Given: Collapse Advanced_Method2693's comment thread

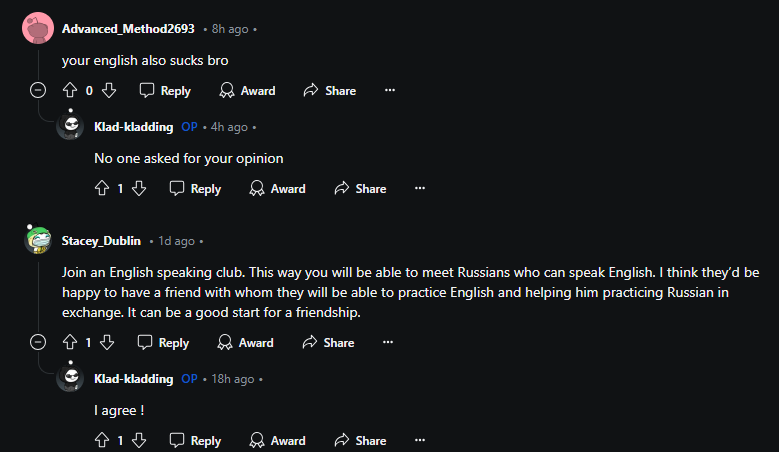Looking at the screenshot, I should tap(39, 91).
